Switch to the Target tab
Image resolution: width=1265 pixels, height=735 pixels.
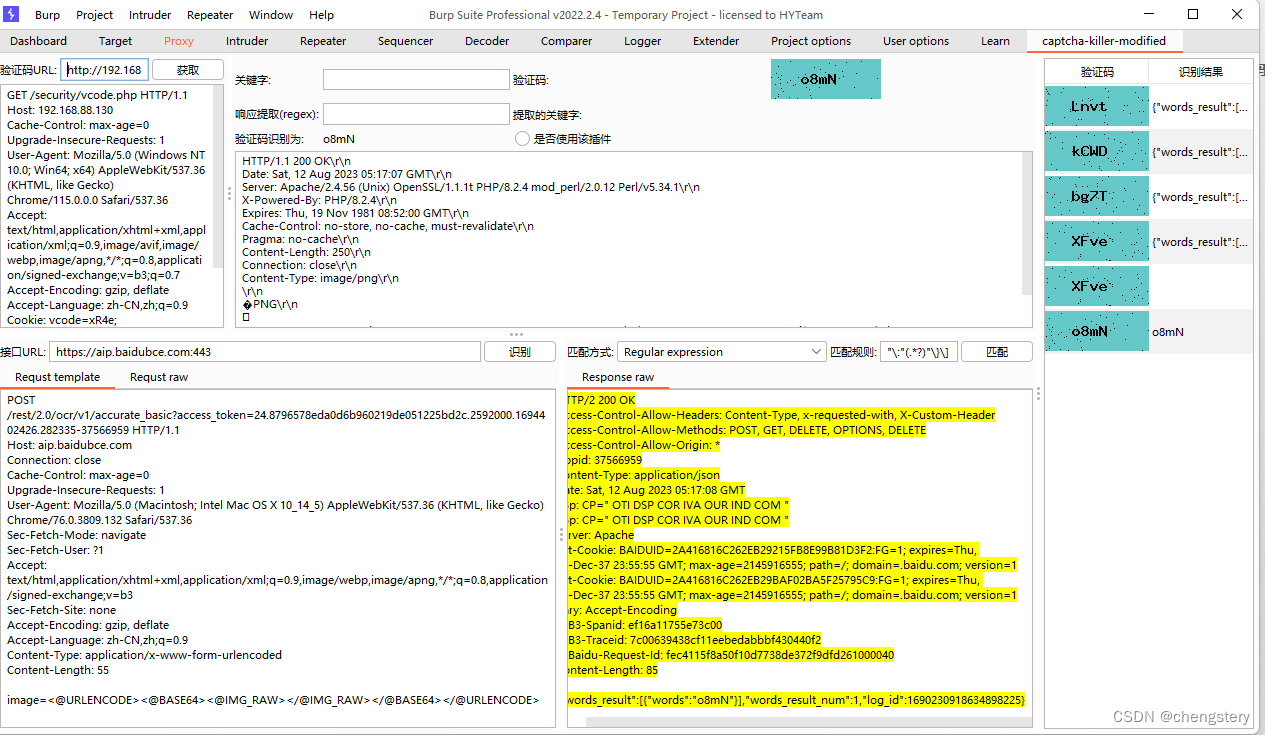115,41
